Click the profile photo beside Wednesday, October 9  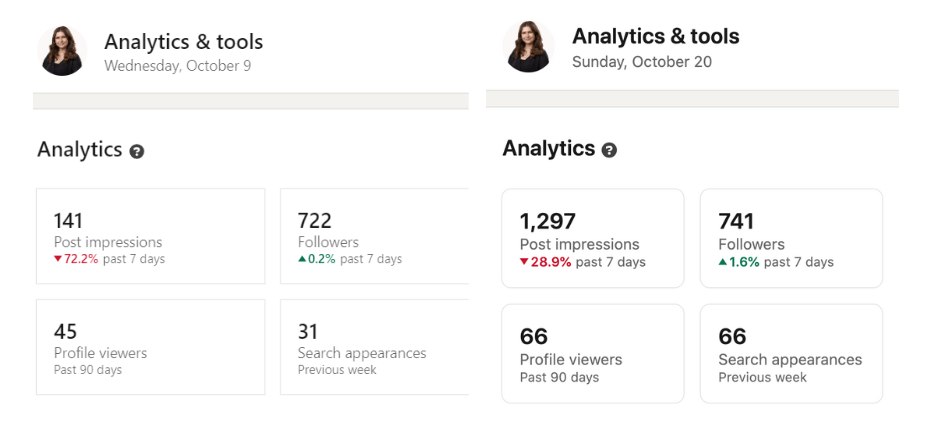[x=62, y=50]
